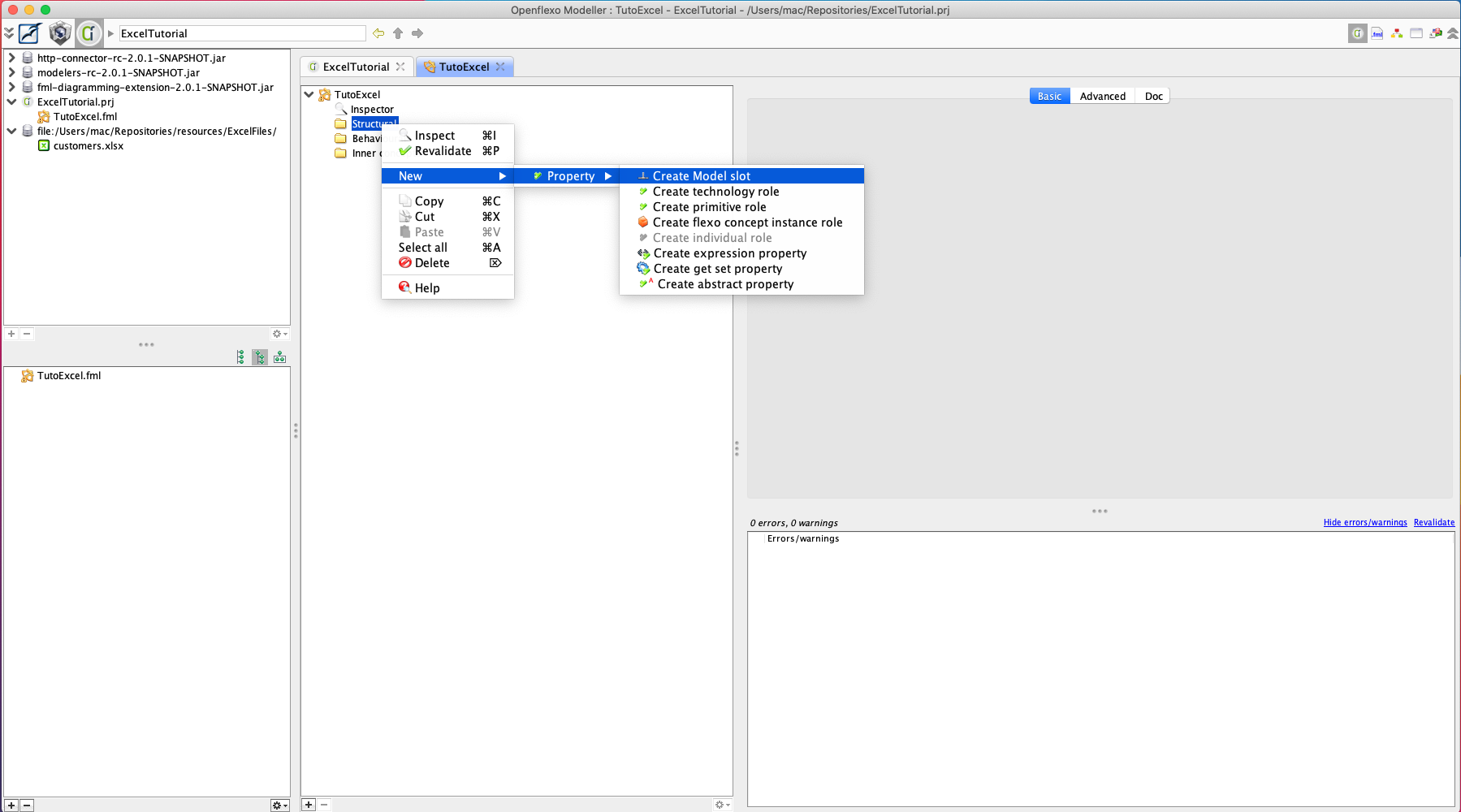Screen dimensions: 1461x812
Task: Close the ExcelTutorial tab with its X
Action: click(x=400, y=67)
